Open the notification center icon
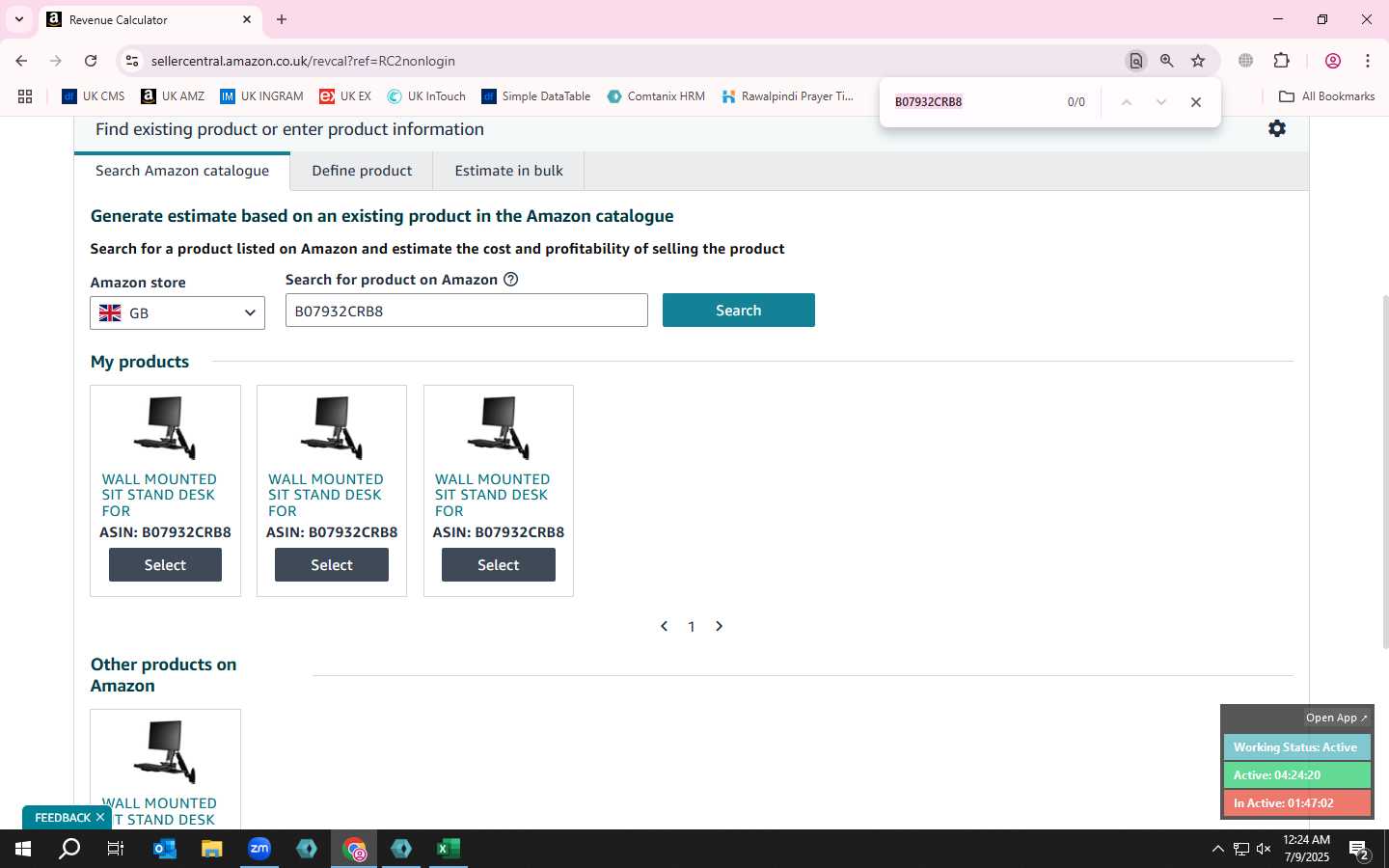The width and height of the screenshot is (1389, 868). tap(1360, 850)
